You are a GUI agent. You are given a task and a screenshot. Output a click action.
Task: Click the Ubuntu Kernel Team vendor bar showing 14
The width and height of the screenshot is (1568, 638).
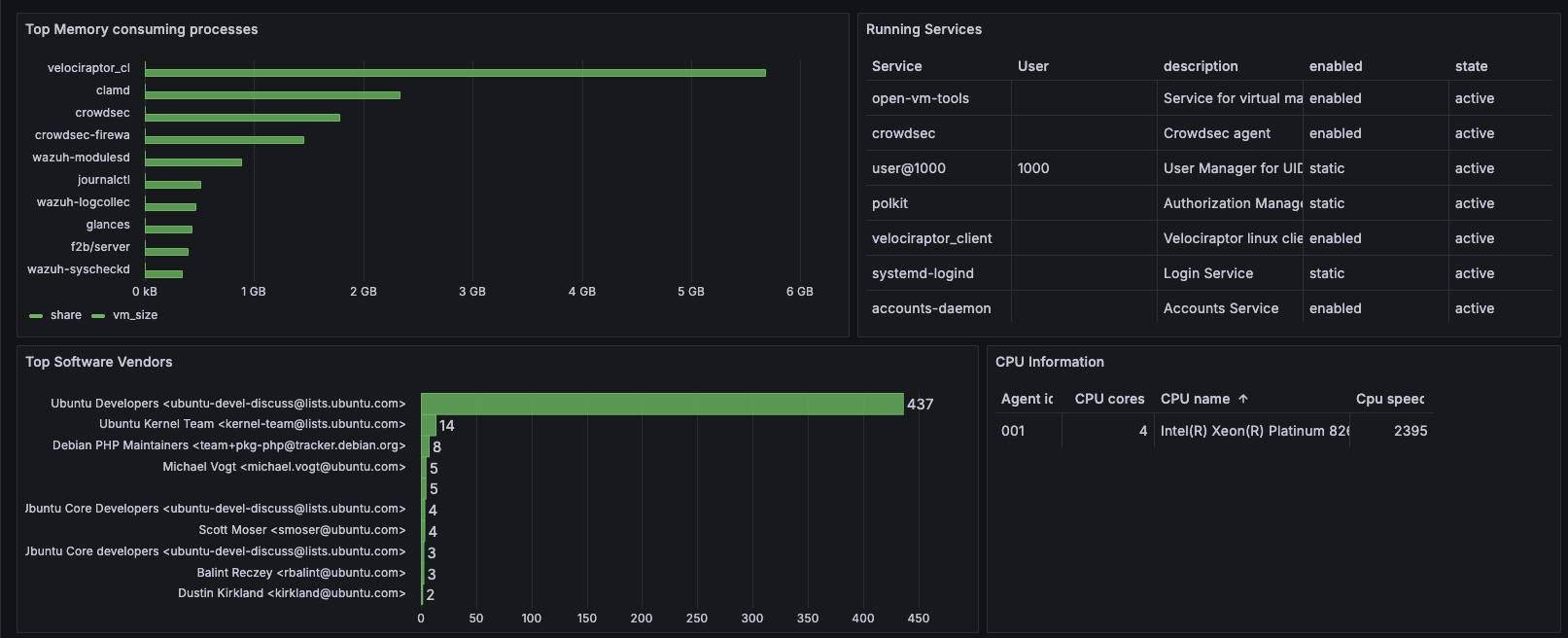pyautogui.click(x=429, y=425)
